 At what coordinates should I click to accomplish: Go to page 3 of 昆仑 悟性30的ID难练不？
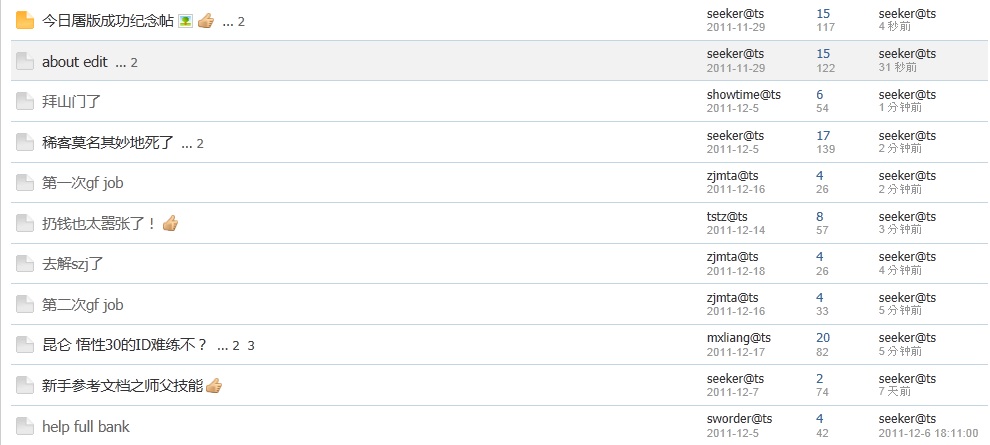coord(251,346)
